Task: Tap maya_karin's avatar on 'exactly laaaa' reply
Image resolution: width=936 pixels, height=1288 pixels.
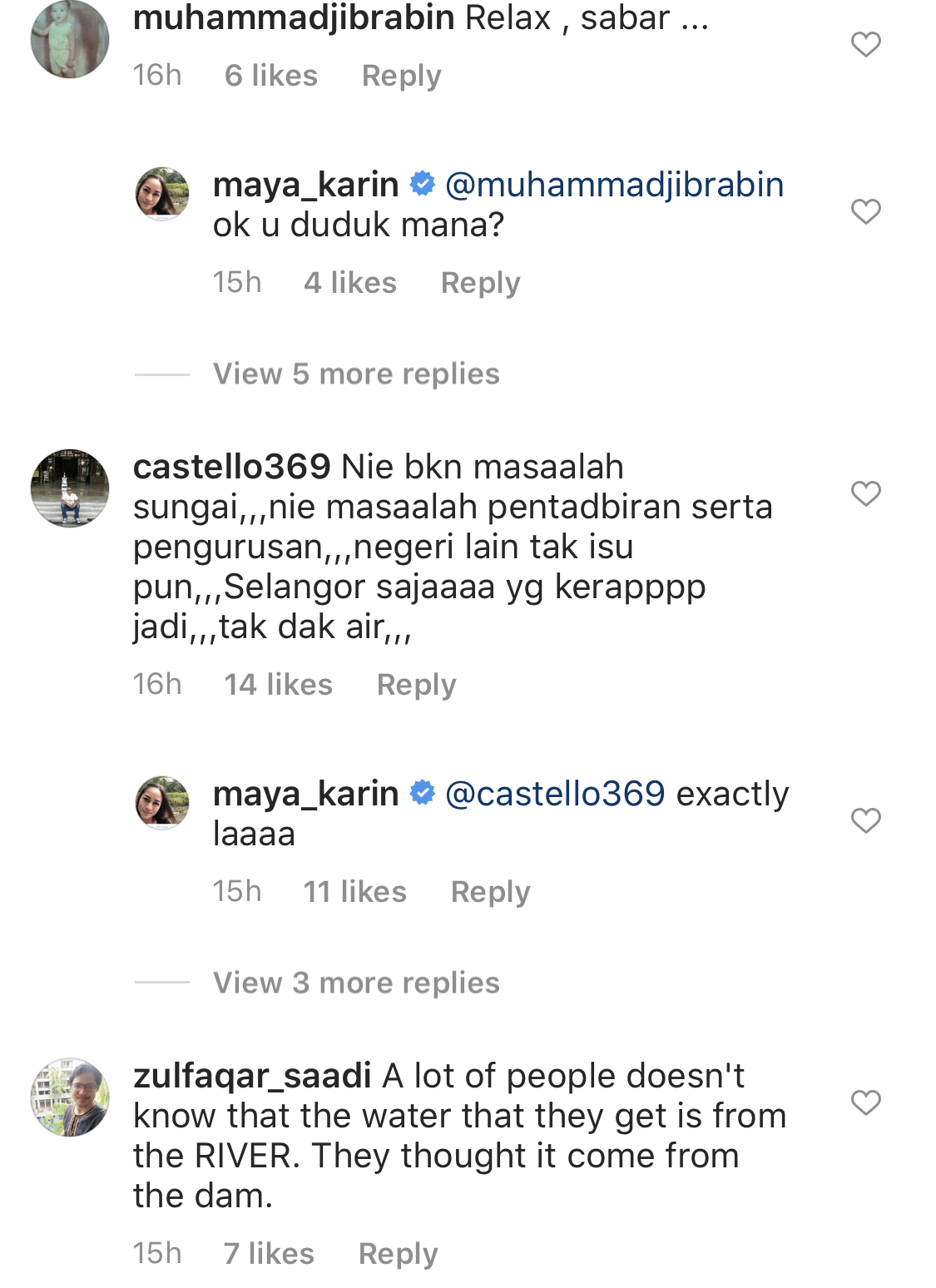Action: (x=162, y=803)
